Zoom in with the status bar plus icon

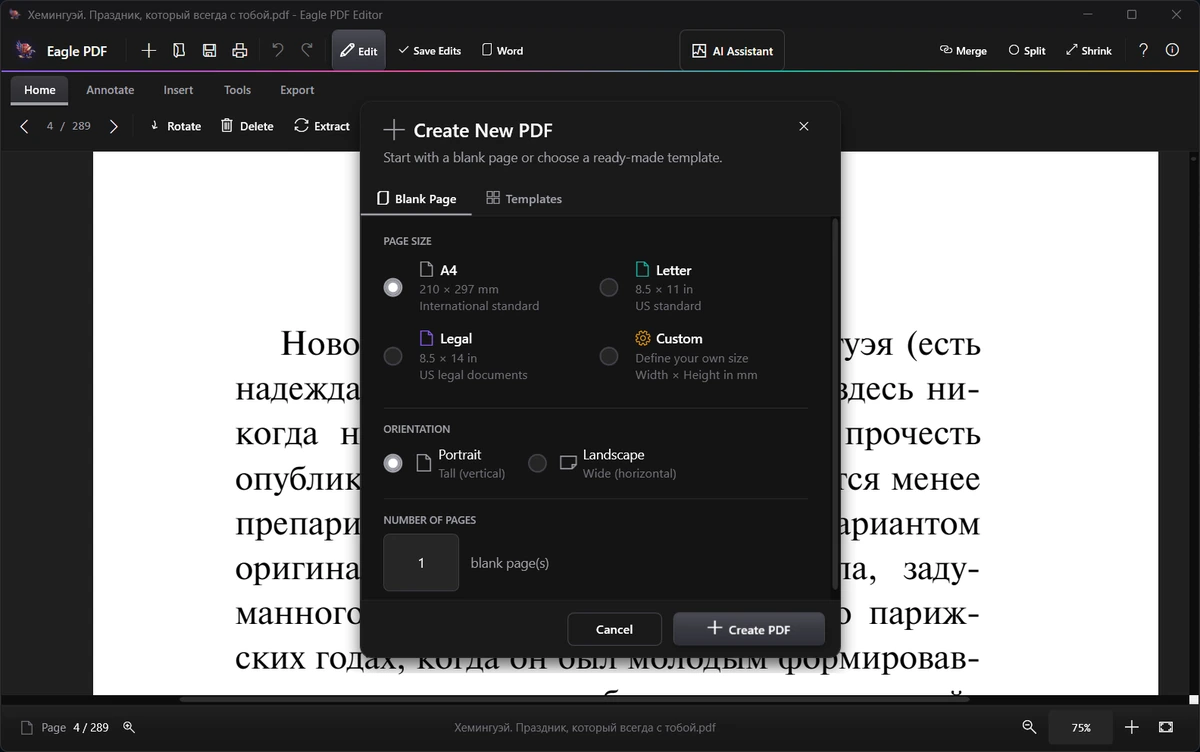1132,727
